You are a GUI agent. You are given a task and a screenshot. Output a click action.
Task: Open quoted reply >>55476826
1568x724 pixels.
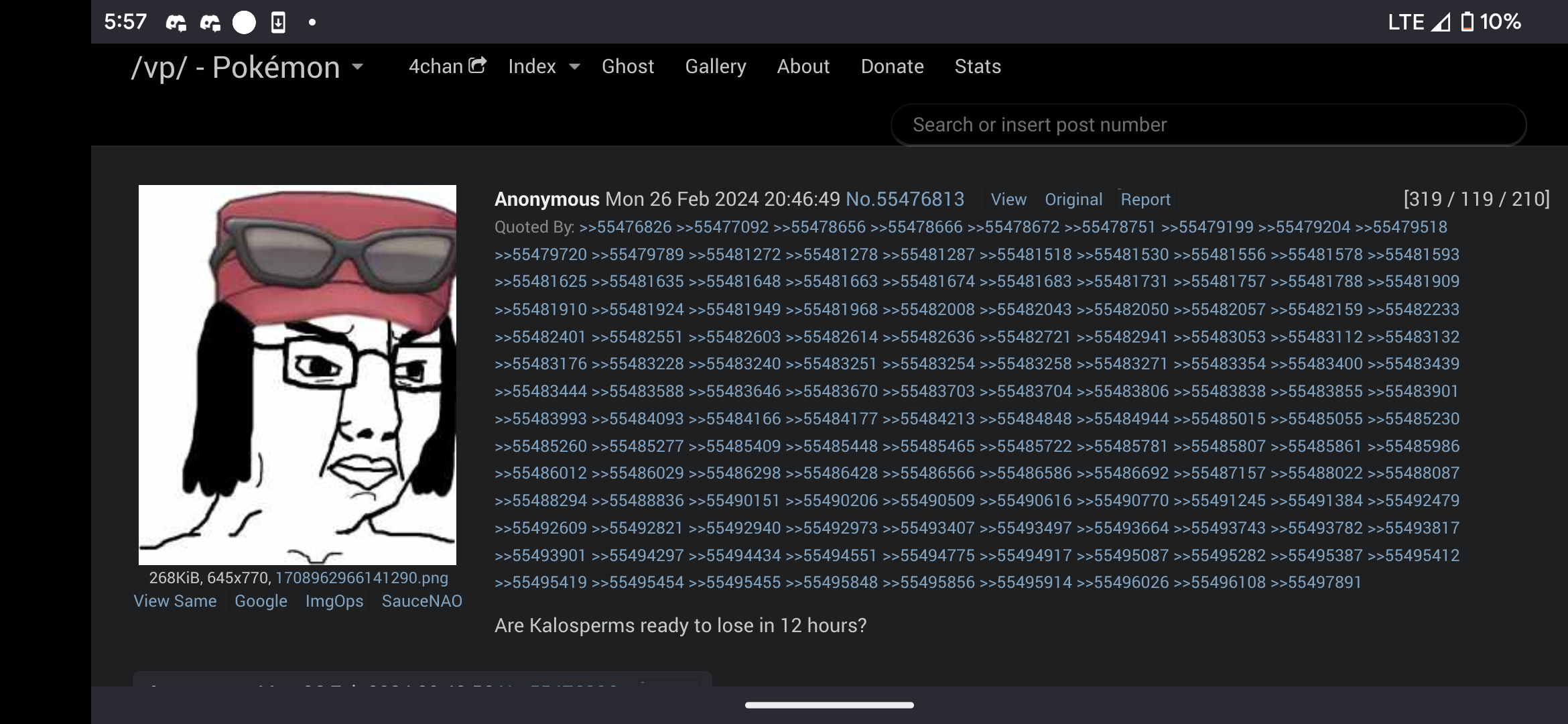(x=625, y=227)
